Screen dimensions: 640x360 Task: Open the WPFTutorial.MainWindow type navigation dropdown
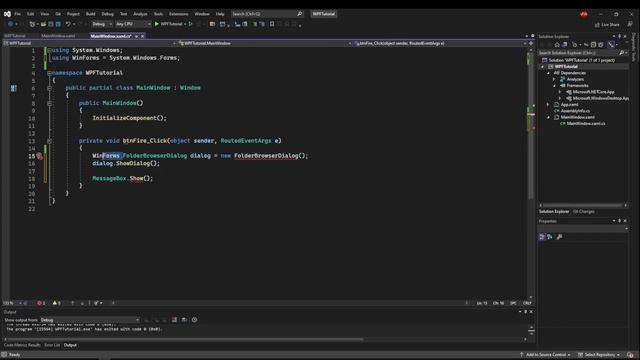pos(264,43)
